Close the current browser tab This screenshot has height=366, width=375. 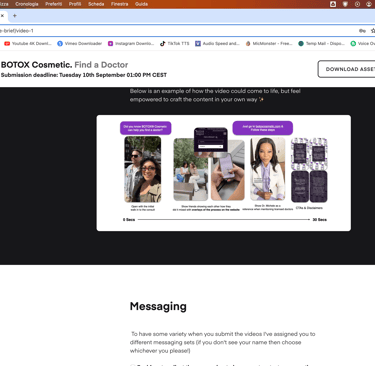coord(2,16)
